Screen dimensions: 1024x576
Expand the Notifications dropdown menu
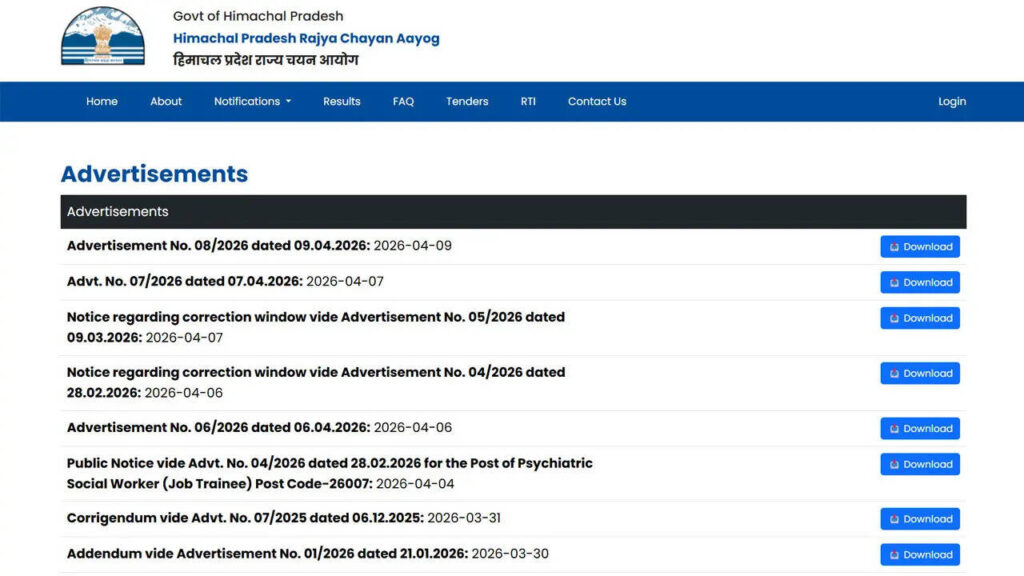252,102
